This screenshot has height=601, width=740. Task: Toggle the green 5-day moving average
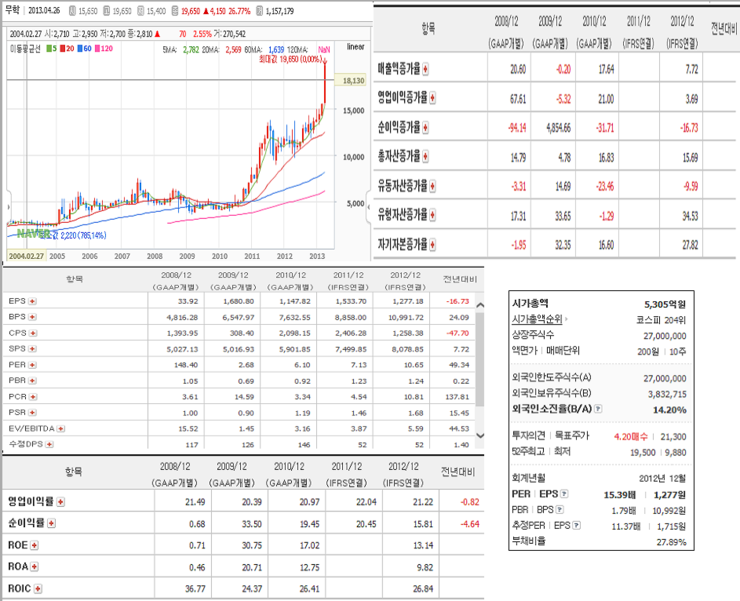coord(51,48)
